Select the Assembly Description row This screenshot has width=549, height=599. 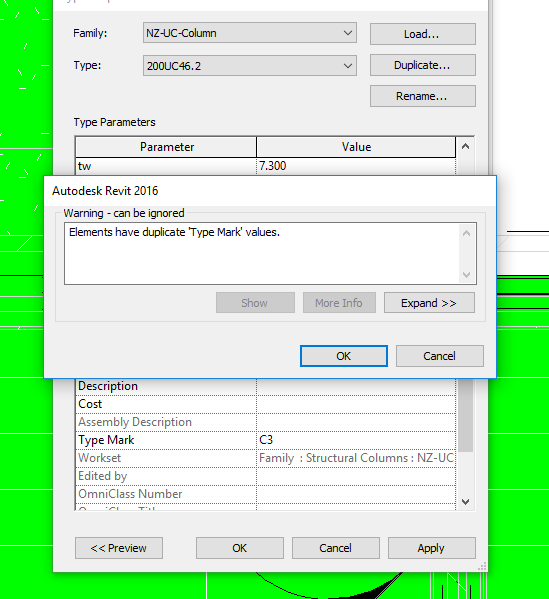266,422
